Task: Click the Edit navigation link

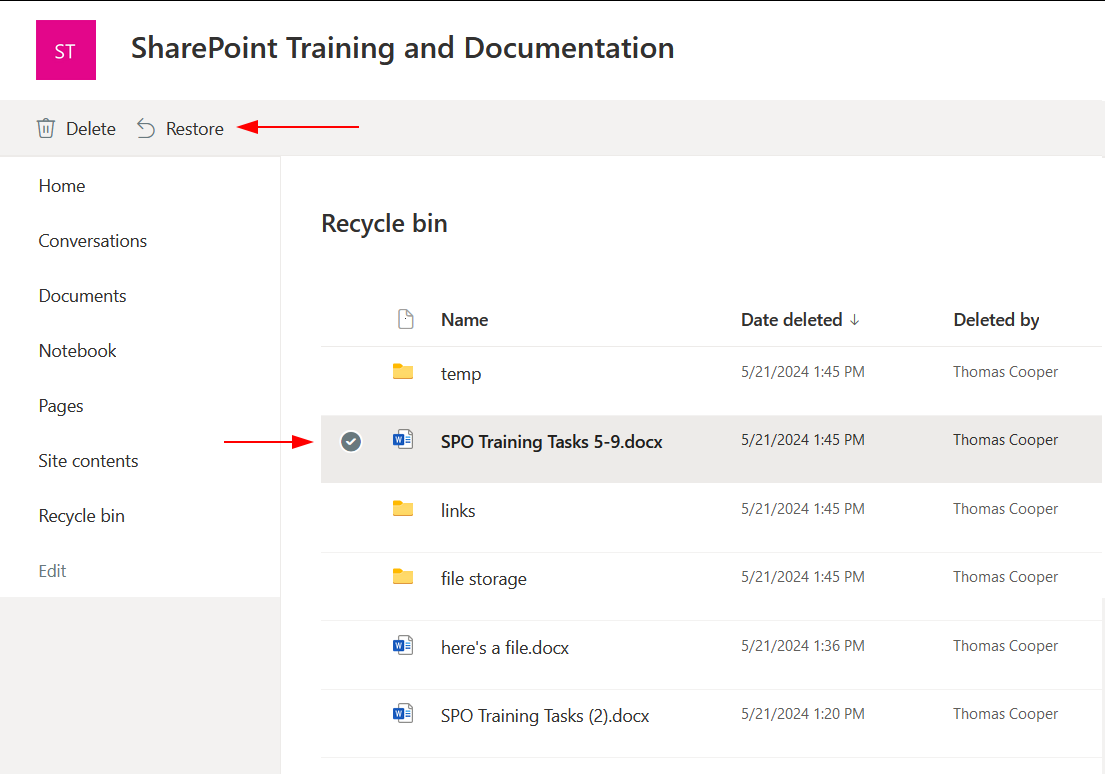Action: tap(52, 571)
